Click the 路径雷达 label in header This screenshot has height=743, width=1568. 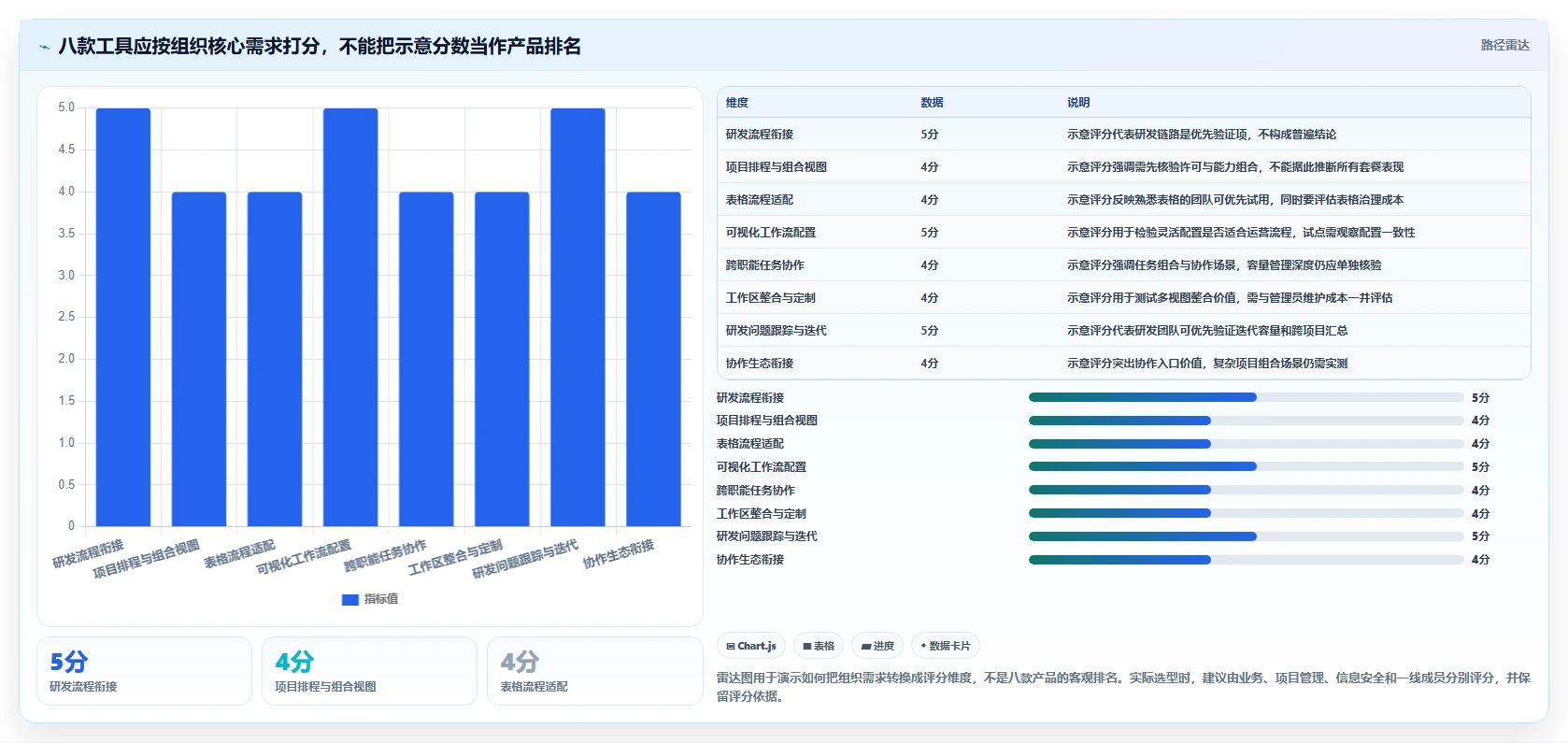[1504, 45]
